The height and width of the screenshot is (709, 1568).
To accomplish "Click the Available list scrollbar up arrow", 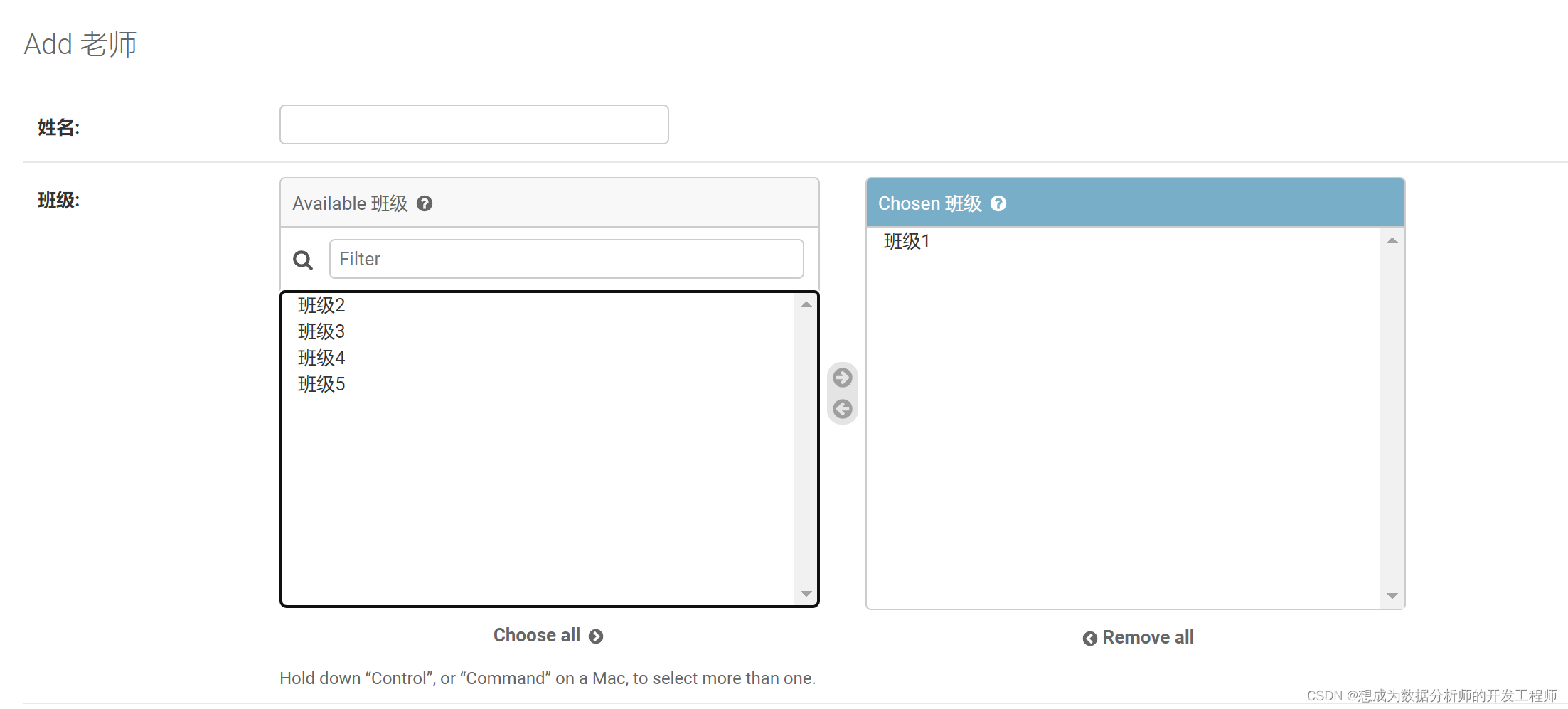I will [x=806, y=305].
